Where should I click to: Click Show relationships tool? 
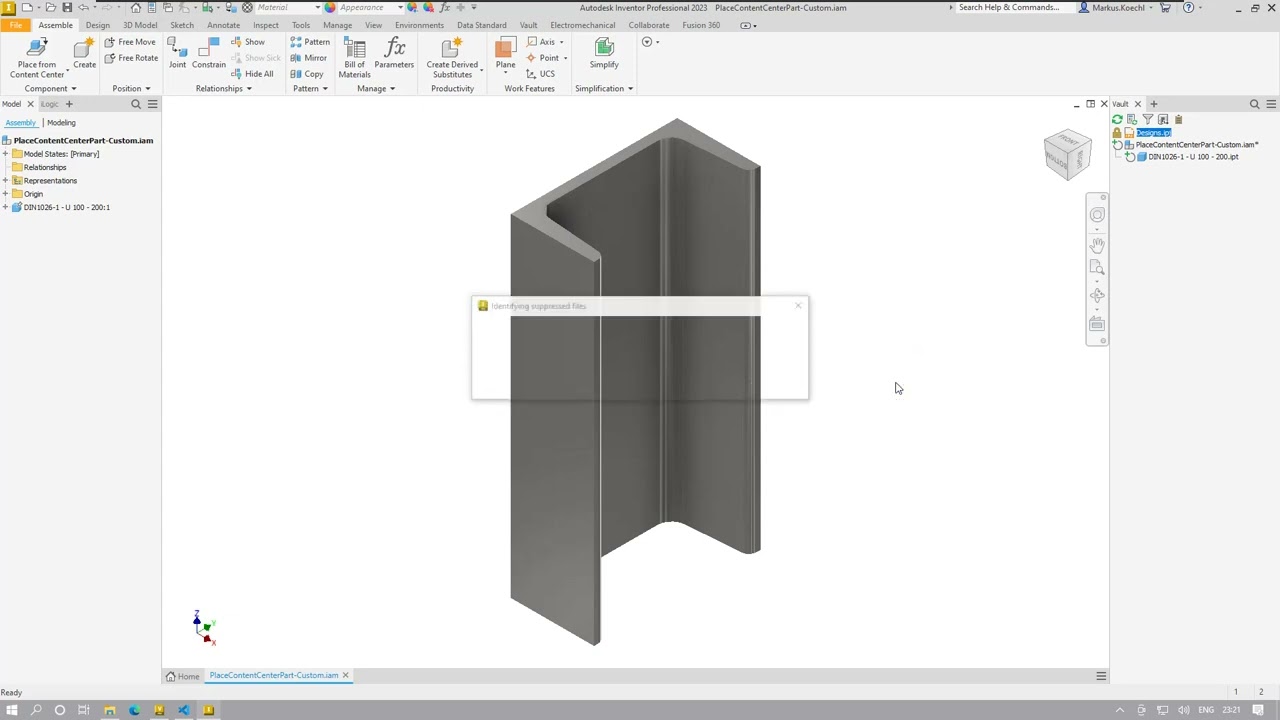(248, 42)
